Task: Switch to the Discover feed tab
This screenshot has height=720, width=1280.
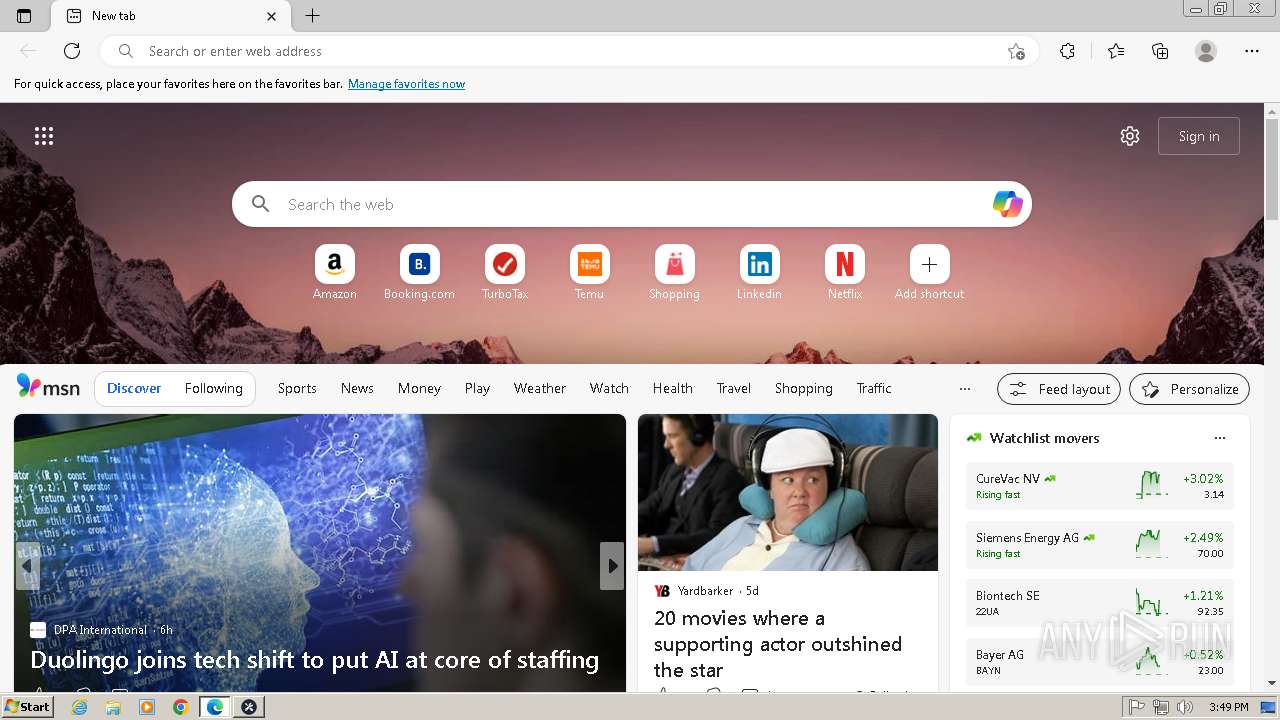Action: [x=134, y=388]
